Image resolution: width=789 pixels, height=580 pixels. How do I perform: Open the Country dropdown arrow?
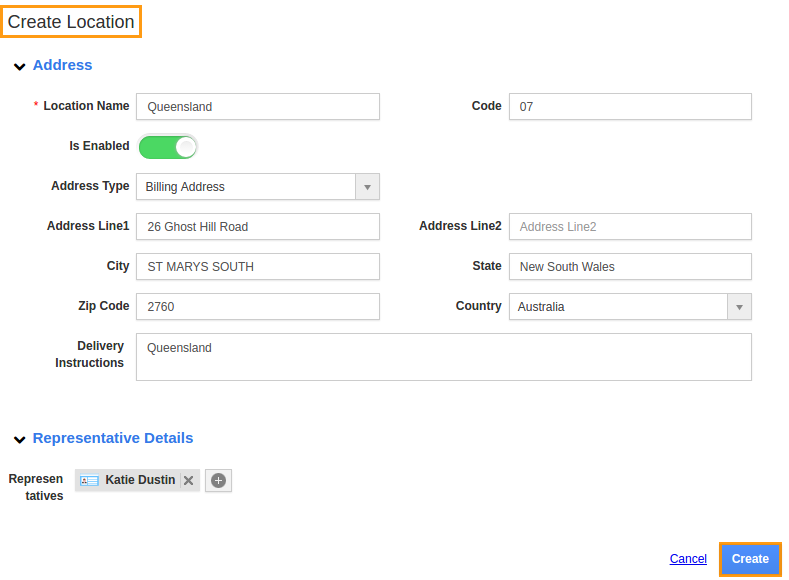(x=739, y=307)
